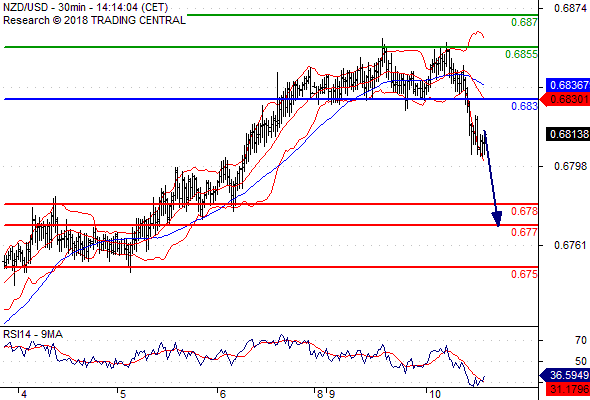Click the RSI14 - 9MA indicator label

pos(33,334)
